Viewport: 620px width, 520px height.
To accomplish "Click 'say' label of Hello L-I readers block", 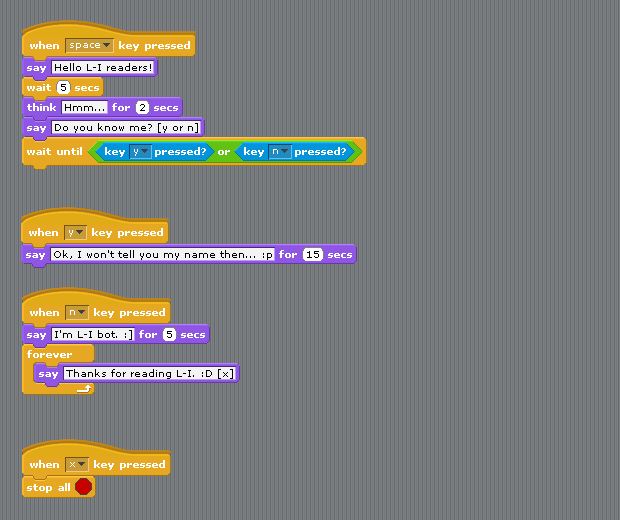I will (x=36, y=68).
